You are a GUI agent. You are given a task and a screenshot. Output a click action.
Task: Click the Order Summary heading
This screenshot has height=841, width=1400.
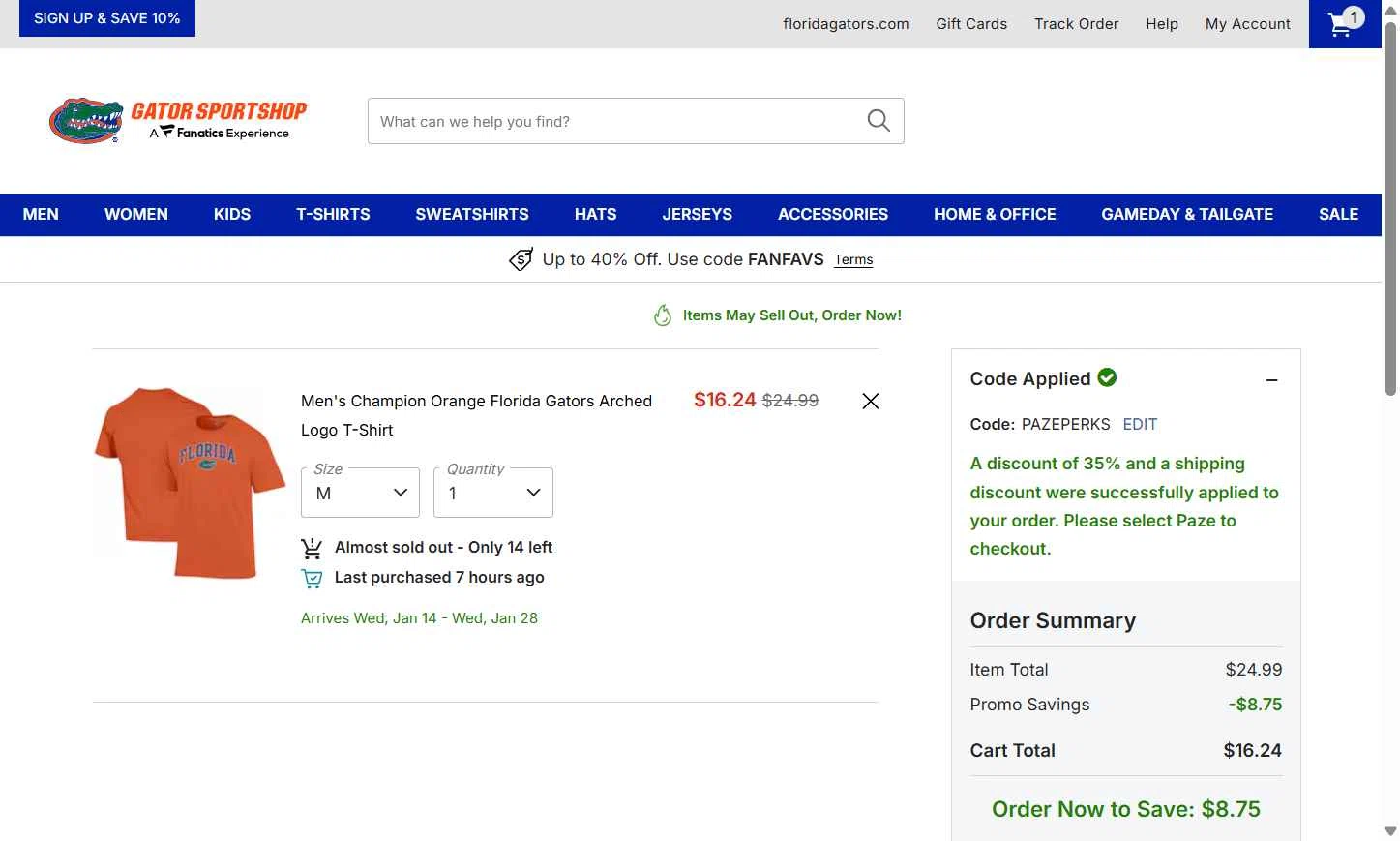coord(1053,620)
